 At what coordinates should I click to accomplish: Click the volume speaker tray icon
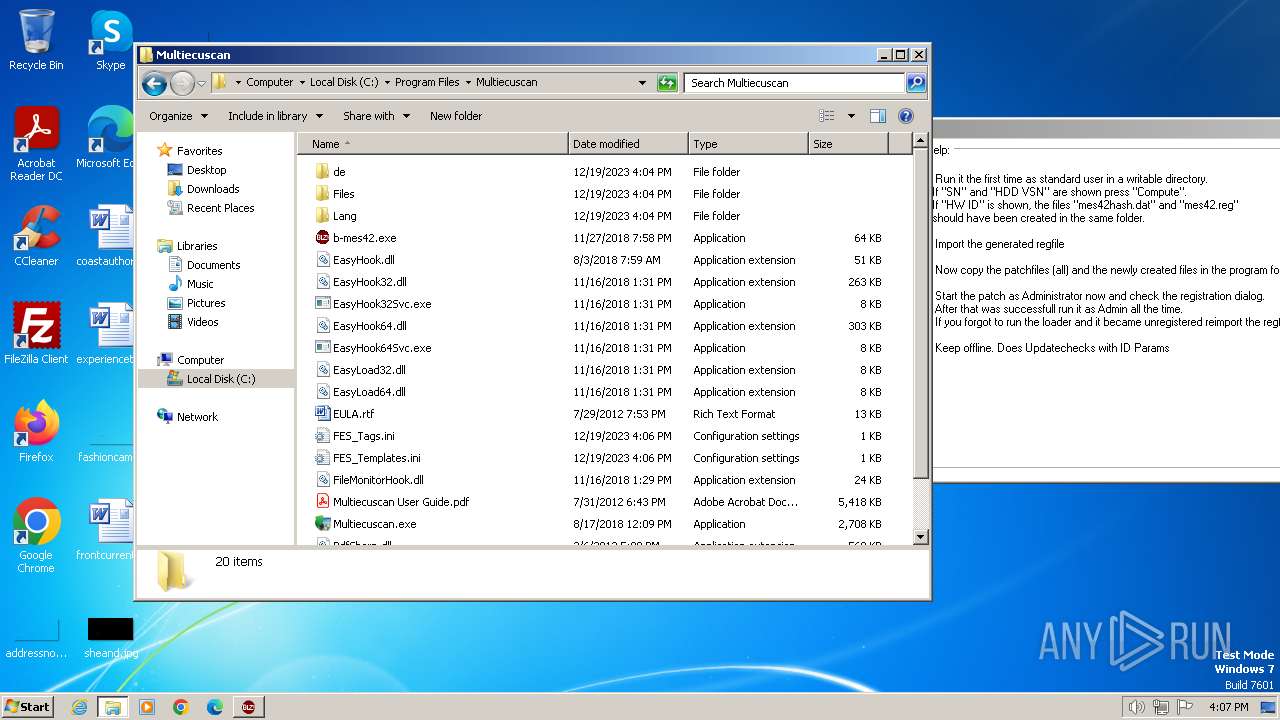coord(1136,707)
